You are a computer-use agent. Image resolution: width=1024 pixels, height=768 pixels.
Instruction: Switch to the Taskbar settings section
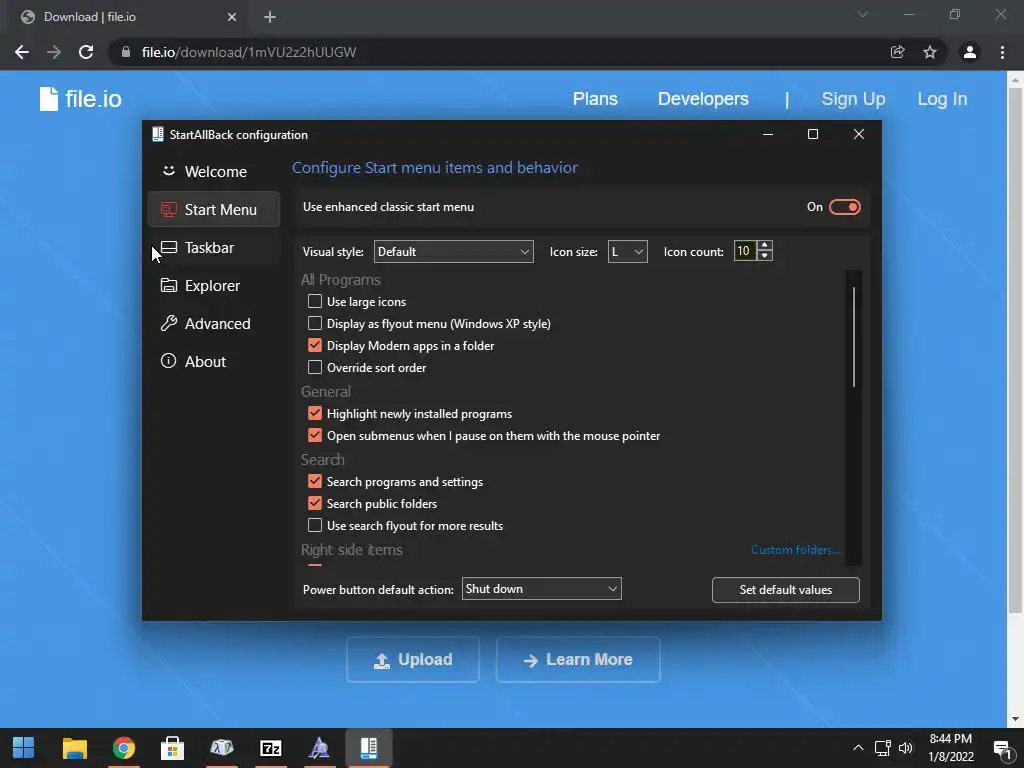coord(214,248)
